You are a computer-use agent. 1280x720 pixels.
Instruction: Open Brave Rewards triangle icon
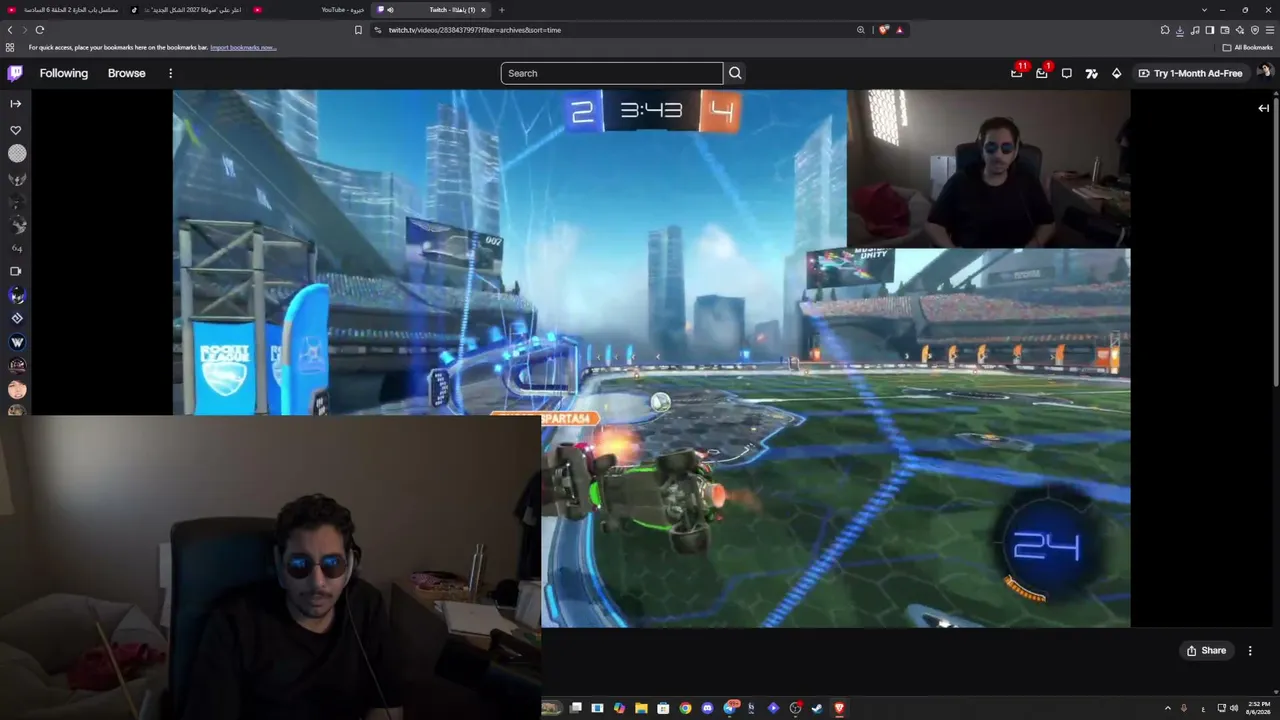click(899, 30)
